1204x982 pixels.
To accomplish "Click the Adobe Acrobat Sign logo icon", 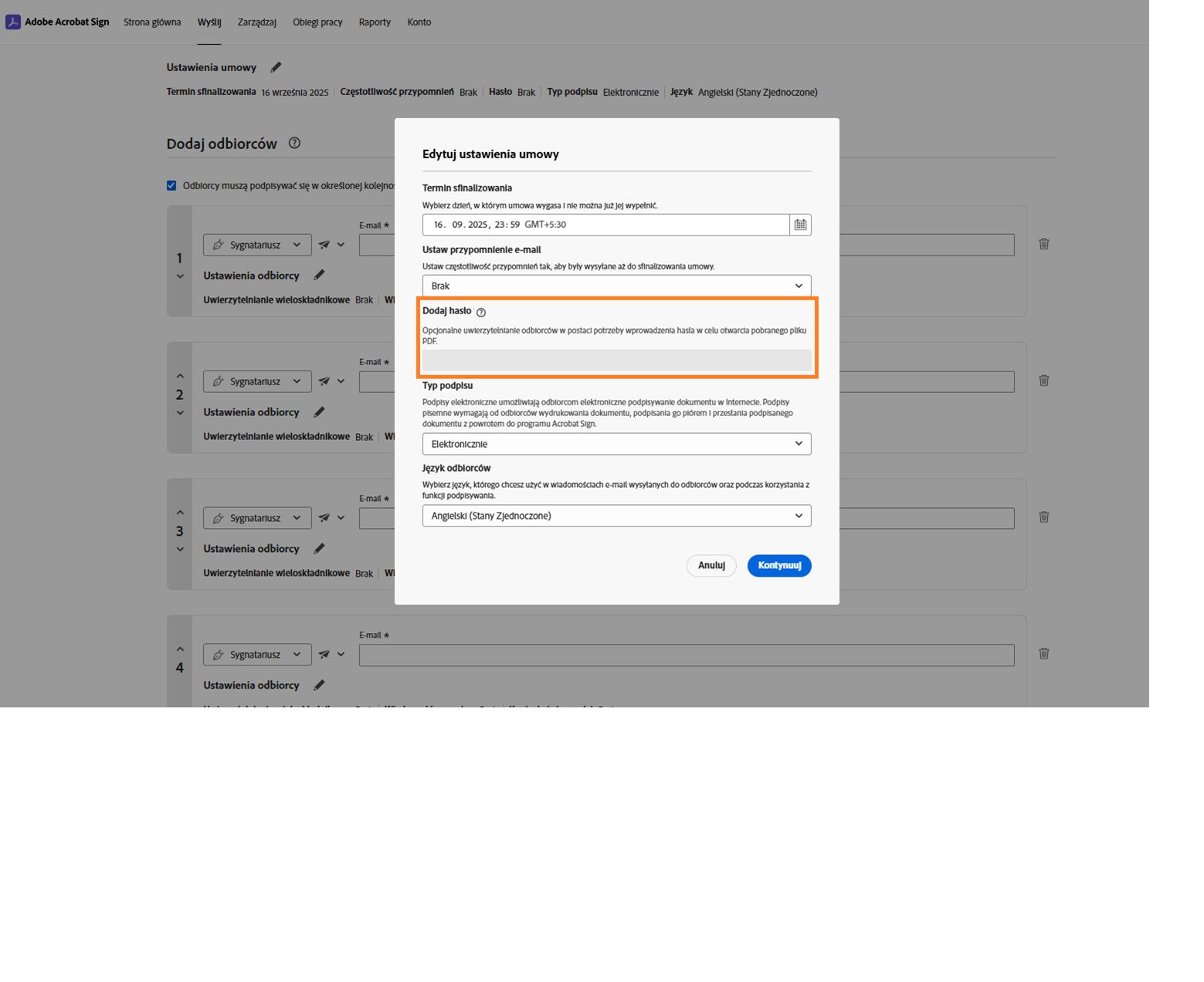I will [x=13, y=22].
